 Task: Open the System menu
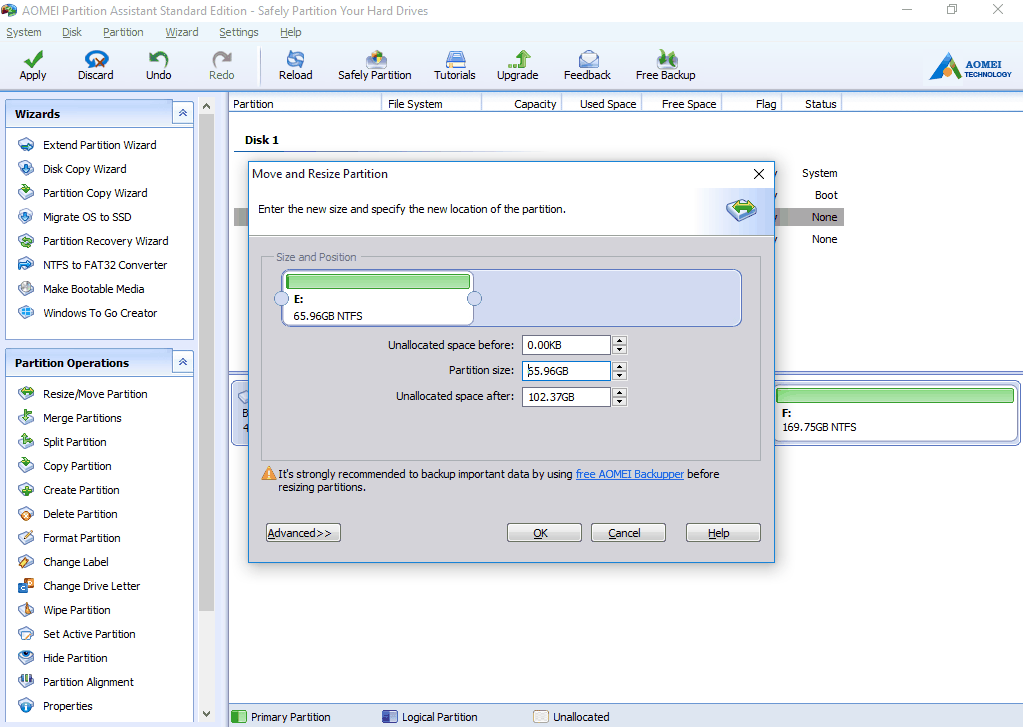[x=23, y=32]
